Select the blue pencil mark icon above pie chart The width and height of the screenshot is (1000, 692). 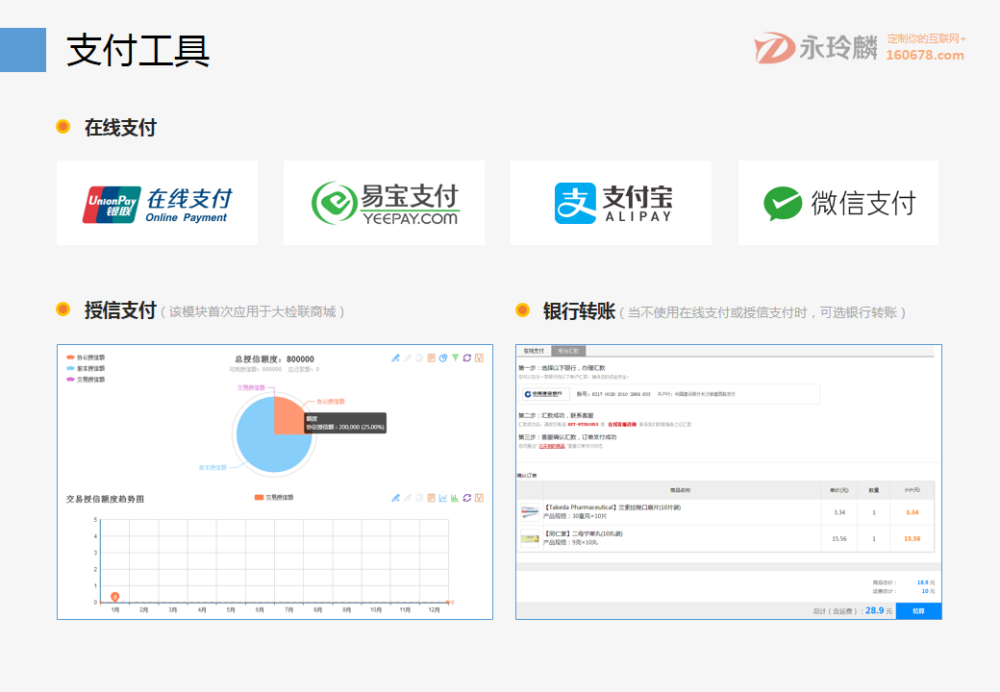395,358
